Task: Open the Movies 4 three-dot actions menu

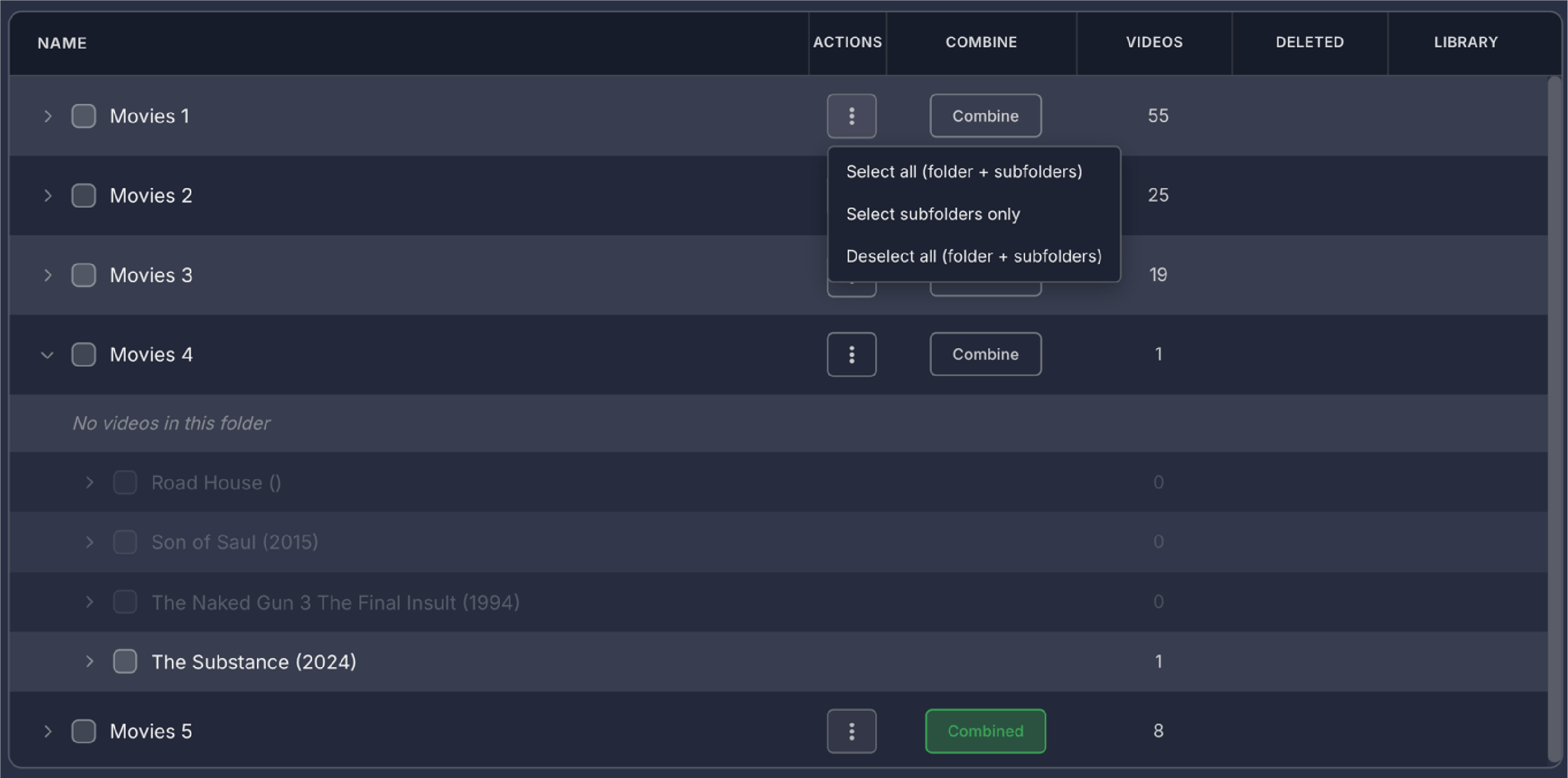Action: point(851,354)
